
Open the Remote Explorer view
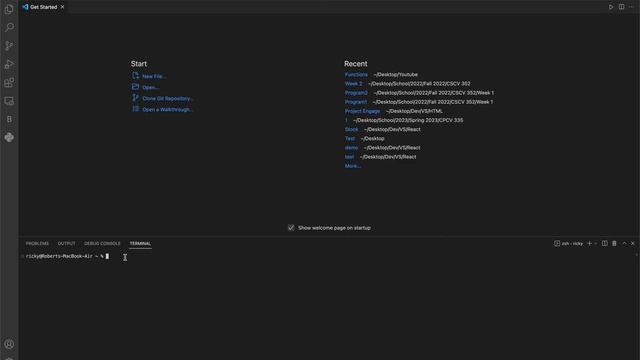point(9,101)
